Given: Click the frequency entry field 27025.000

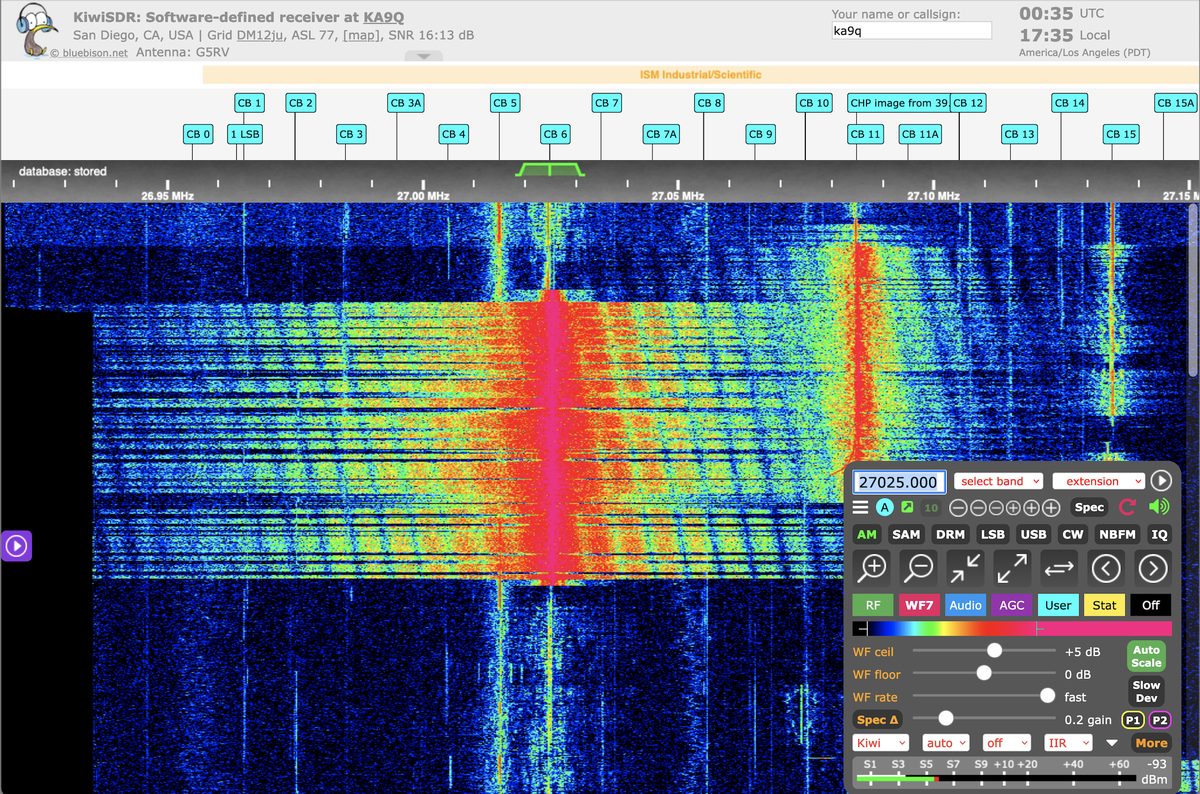Looking at the screenshot, I should pos(899,482).
